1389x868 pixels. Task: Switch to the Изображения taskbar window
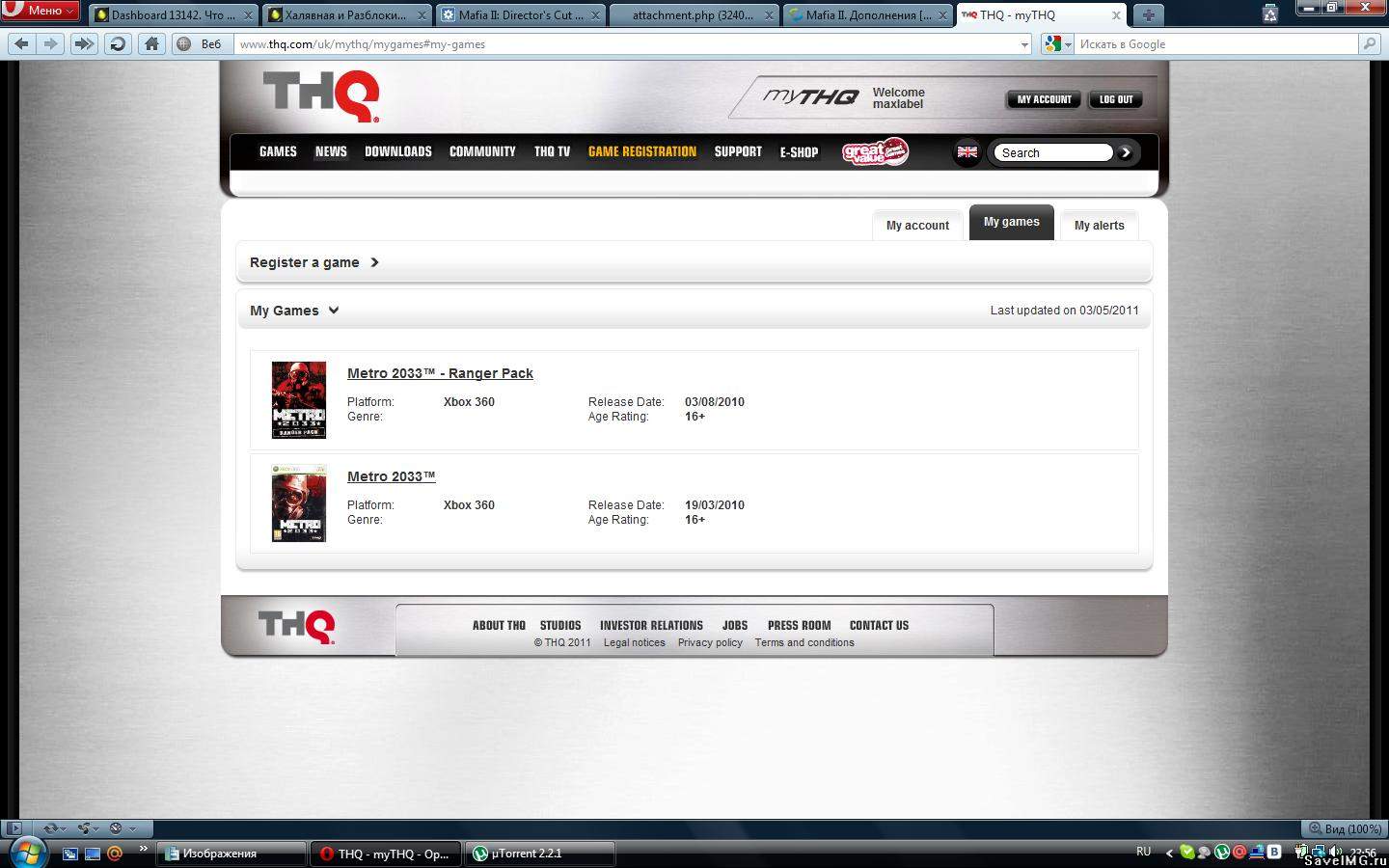pyautogui.click(x=231, y=854)
